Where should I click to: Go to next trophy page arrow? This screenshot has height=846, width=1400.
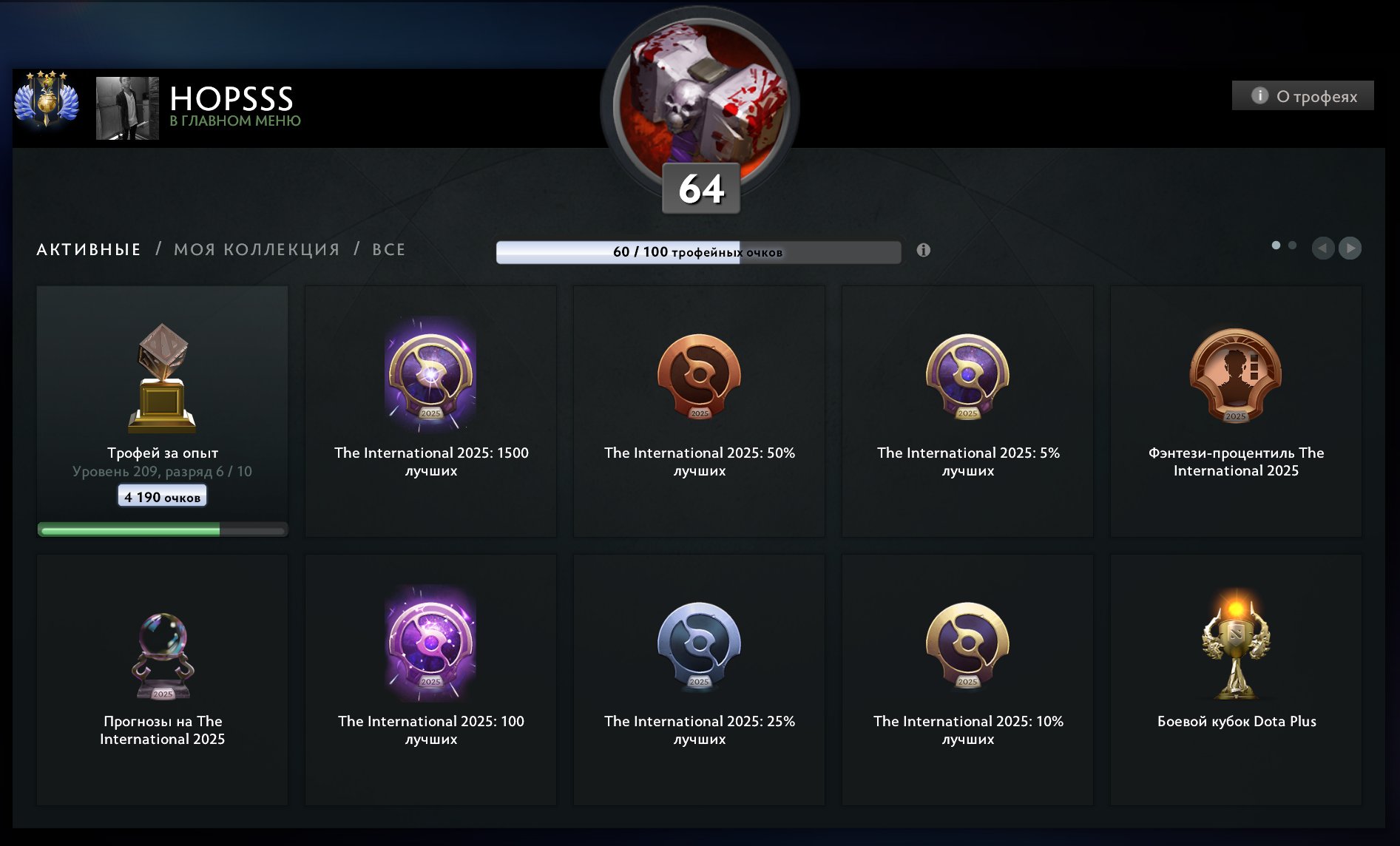tap(1350, 248)
